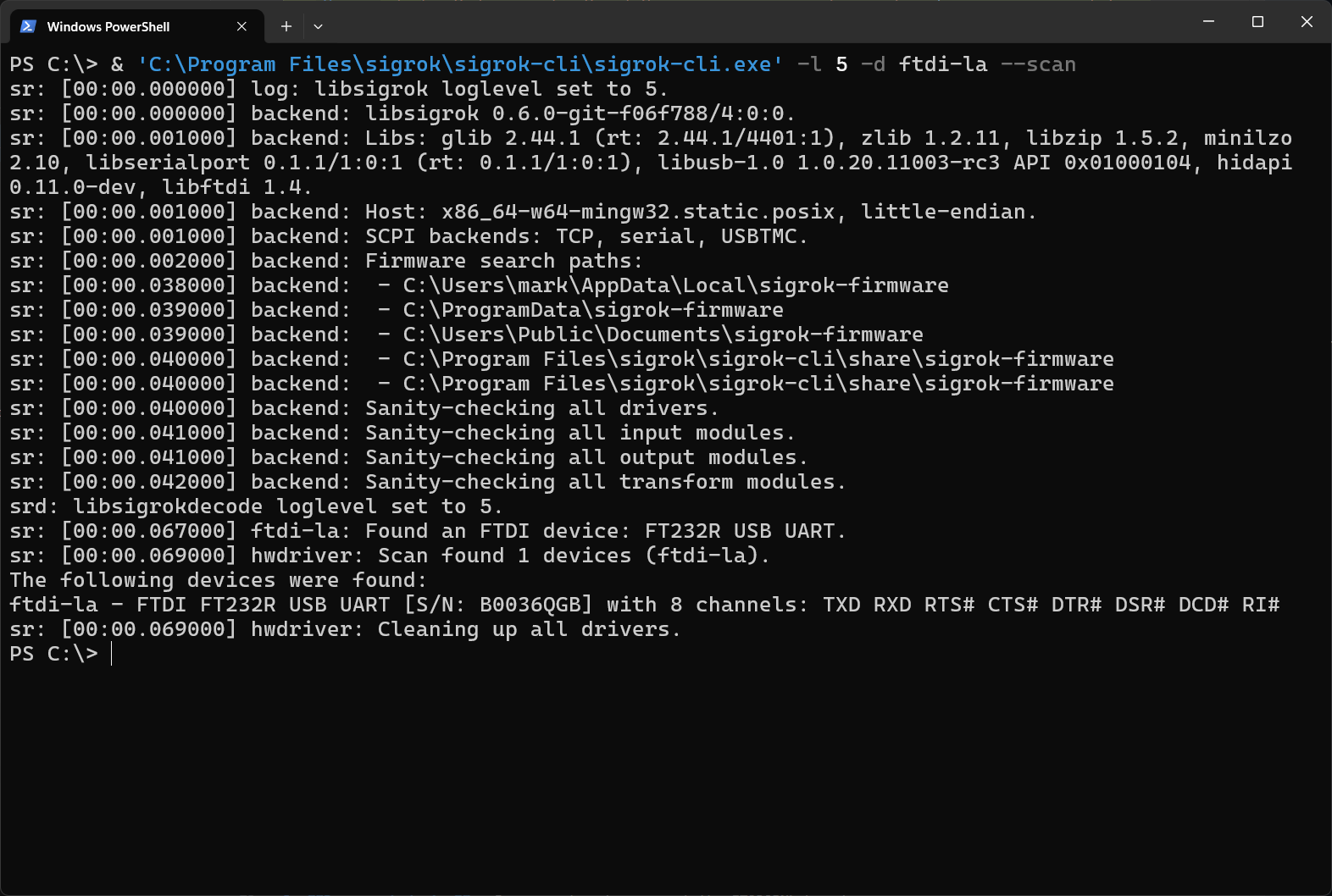Click the quoted sigrok-cli.exe path in command
Image resolution: width=1332 pixels, height=896 pixels.
tap(460, 64)
